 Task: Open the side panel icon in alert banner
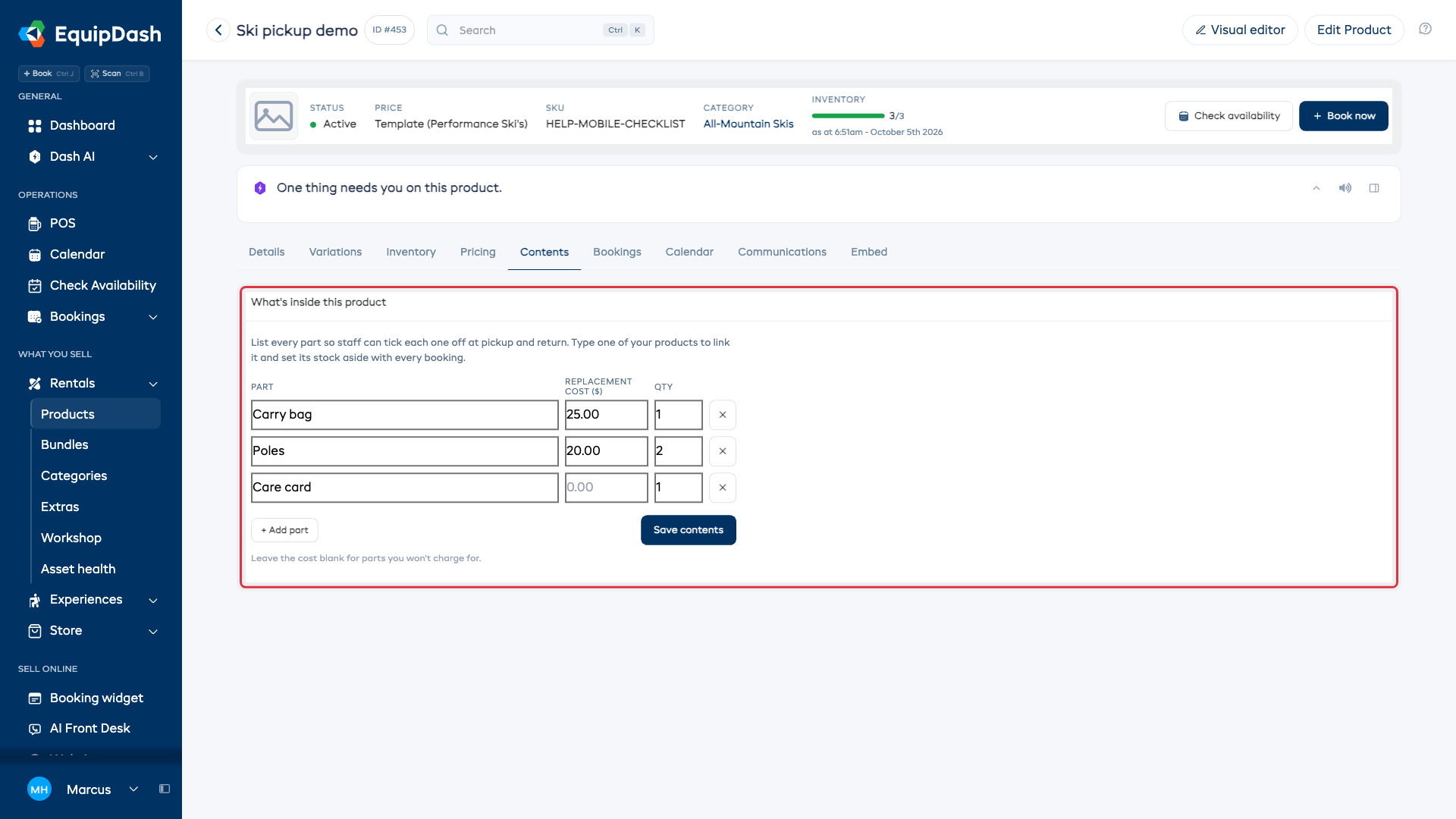[1373, 188]
